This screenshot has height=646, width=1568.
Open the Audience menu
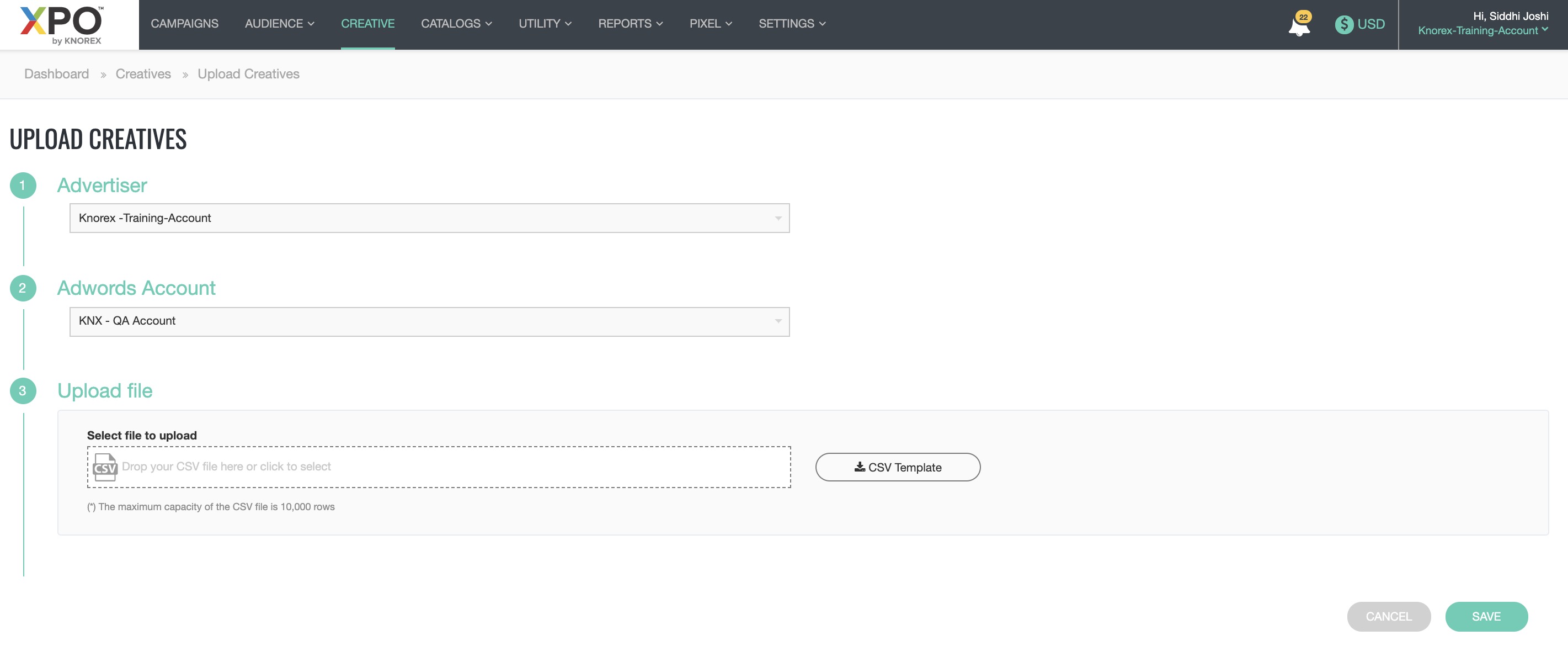coord(279,24)
